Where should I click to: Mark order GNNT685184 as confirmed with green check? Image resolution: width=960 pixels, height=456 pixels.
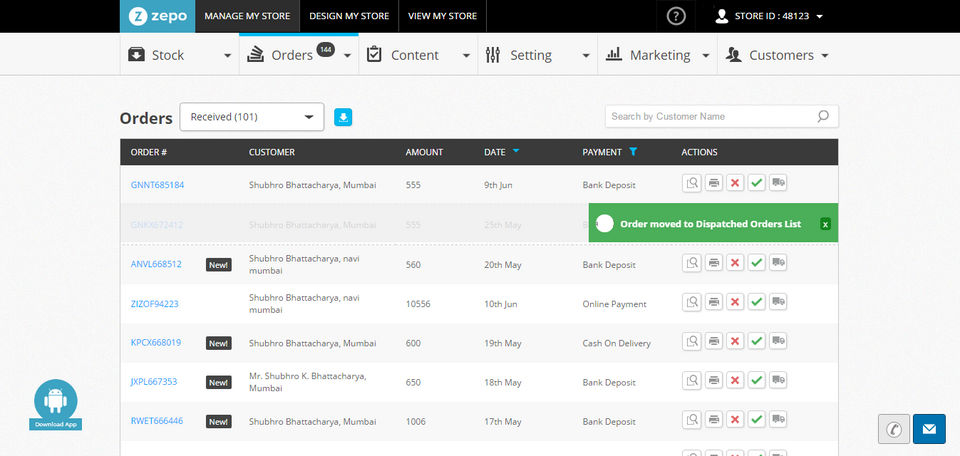(757, 183)
